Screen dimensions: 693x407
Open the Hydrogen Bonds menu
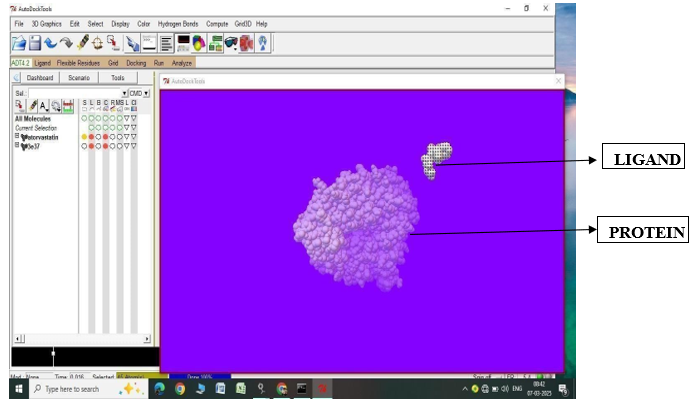pos(179,23)
